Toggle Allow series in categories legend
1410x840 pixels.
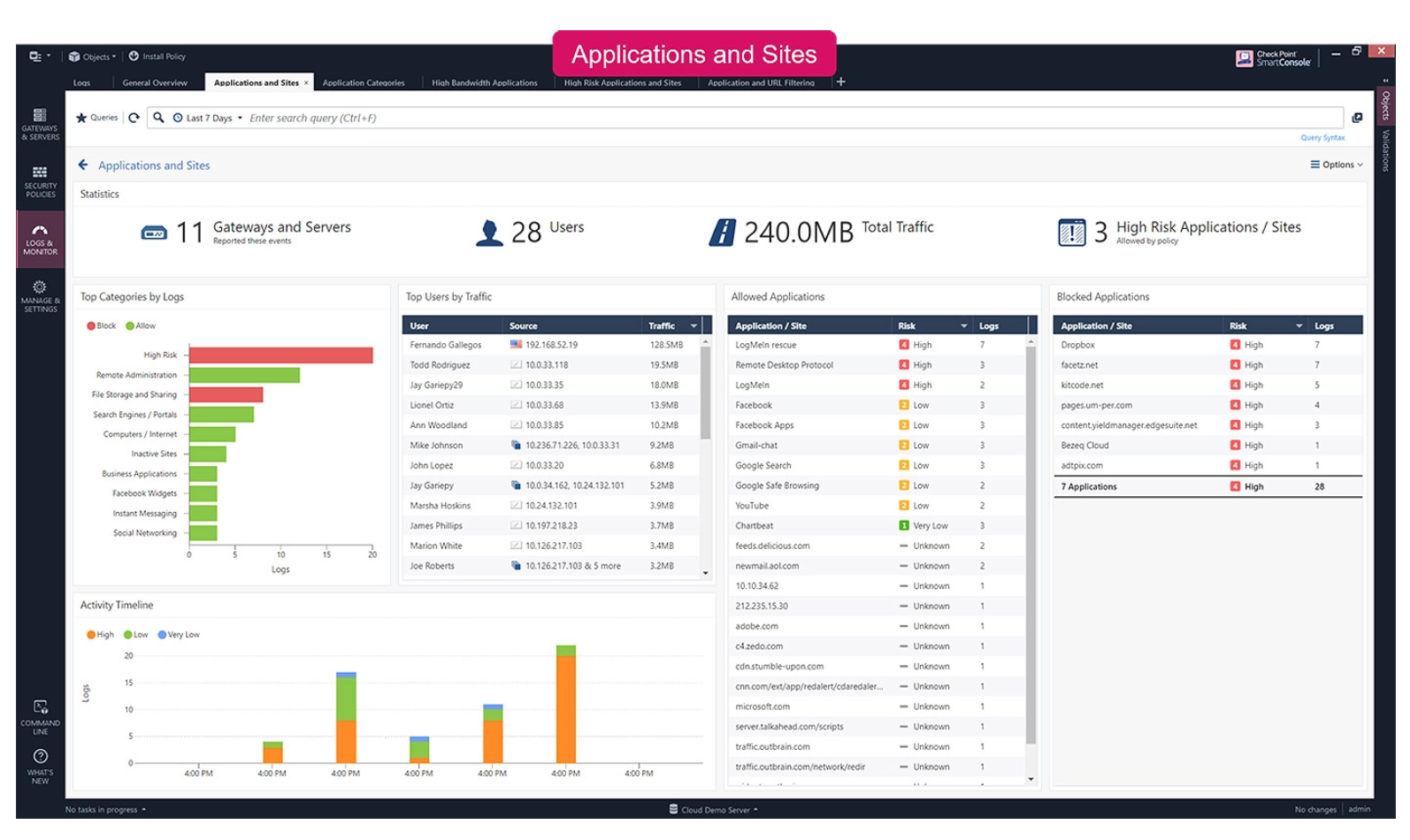[140, 325]
